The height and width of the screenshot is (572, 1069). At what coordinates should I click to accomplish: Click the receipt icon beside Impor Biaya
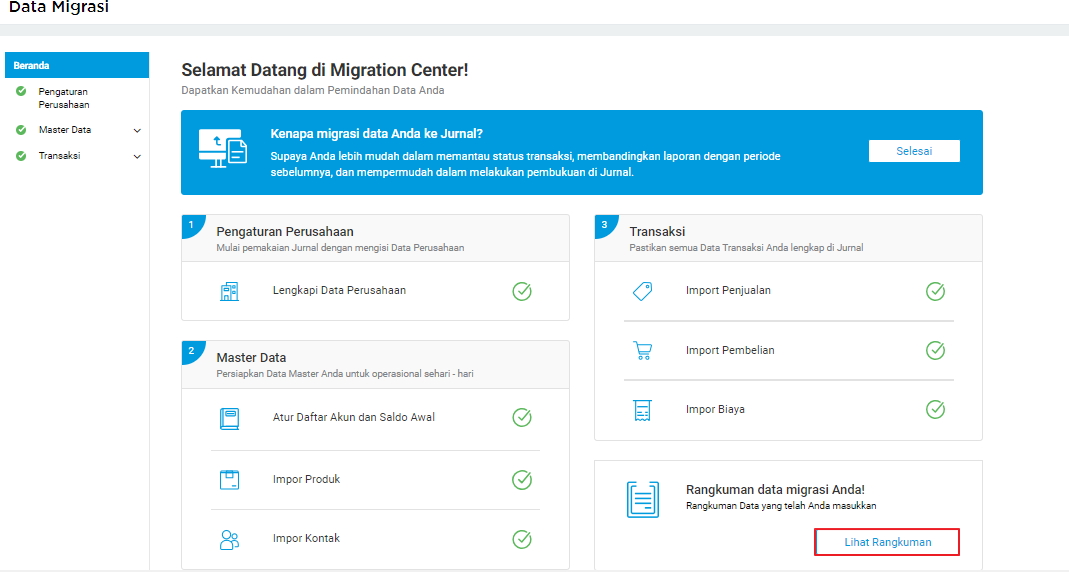coord(642,410)
